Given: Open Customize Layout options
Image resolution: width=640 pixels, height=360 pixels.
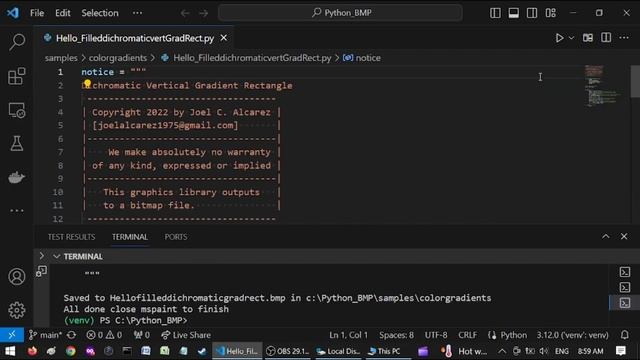Looking at the screenshot, I should (x=551, y=13).
